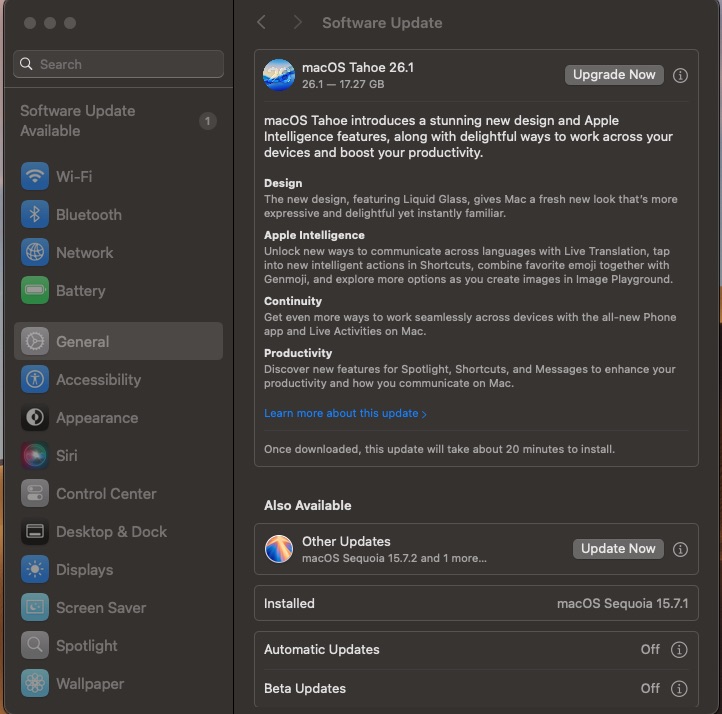This screenshot has width=722, height=714.
Task: Select Wi-Fi in the sidebar
Action: (119, 176)
